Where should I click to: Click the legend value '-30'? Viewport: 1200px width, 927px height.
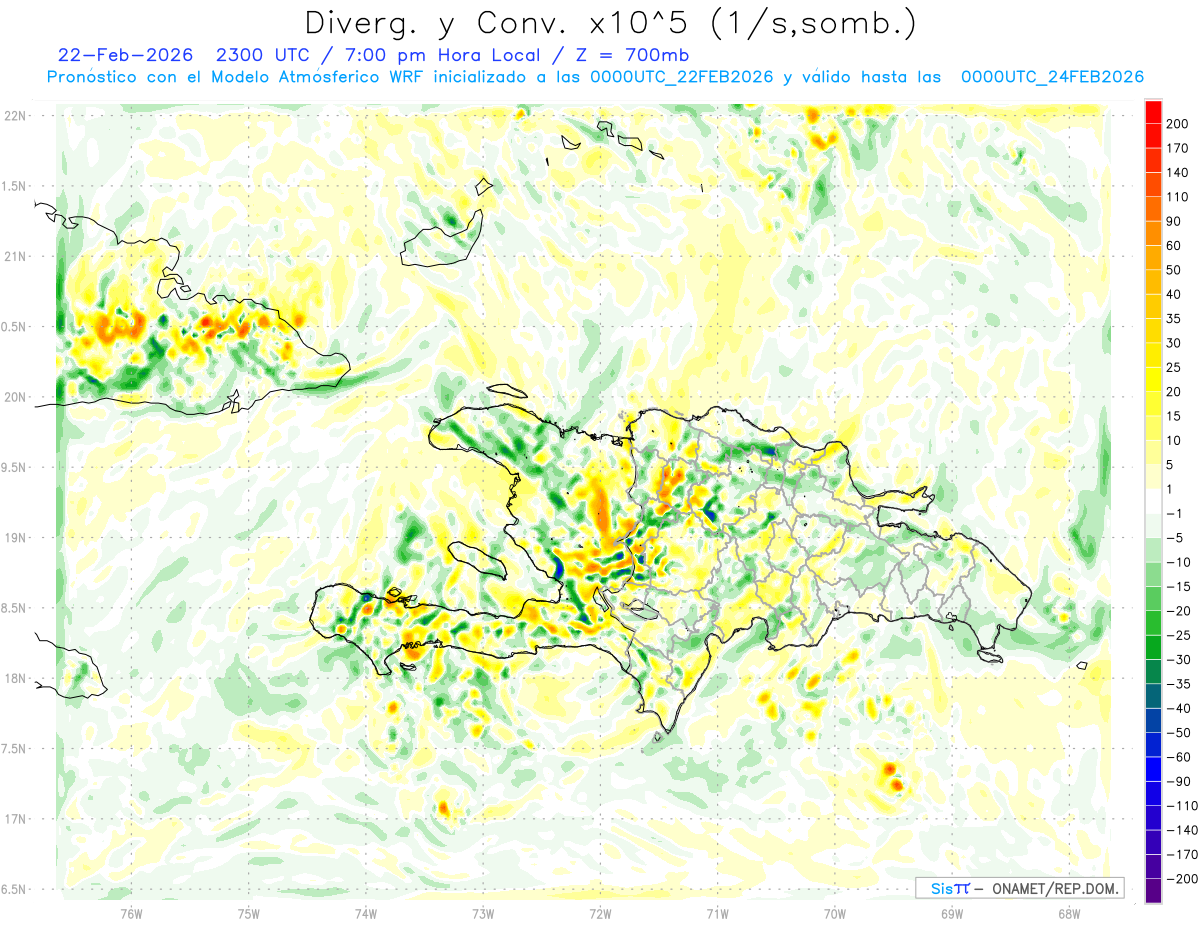click(1178, 659)
